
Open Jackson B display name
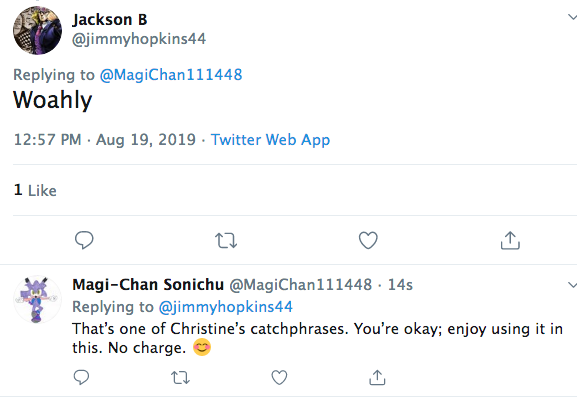[x=110, y=20]
